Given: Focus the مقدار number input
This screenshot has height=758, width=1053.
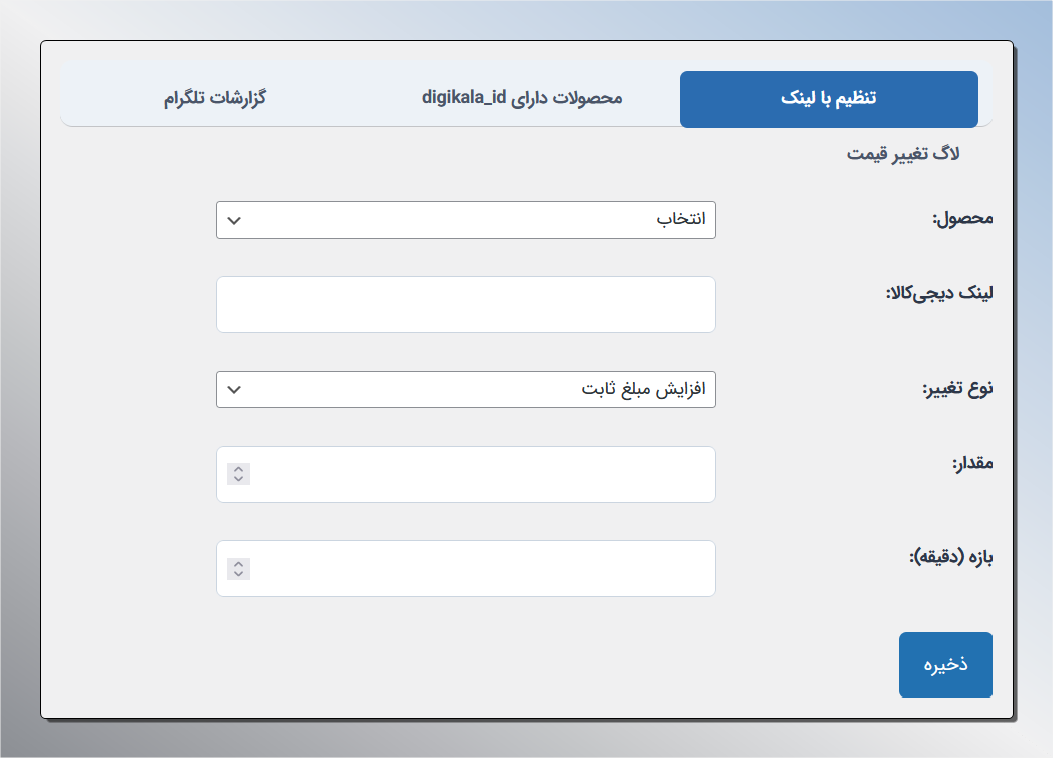Looking at the screenshot, I should click(480, 474).
